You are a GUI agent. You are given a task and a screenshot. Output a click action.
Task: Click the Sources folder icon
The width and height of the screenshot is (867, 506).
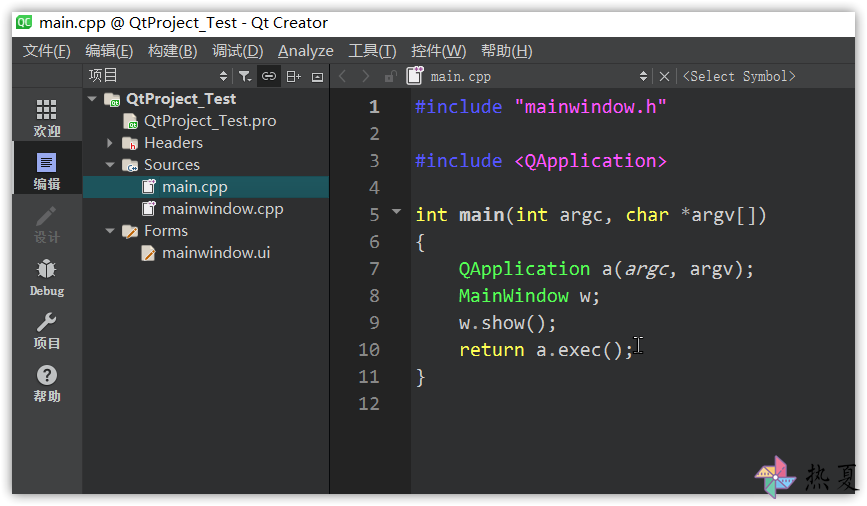coord(130,165)
